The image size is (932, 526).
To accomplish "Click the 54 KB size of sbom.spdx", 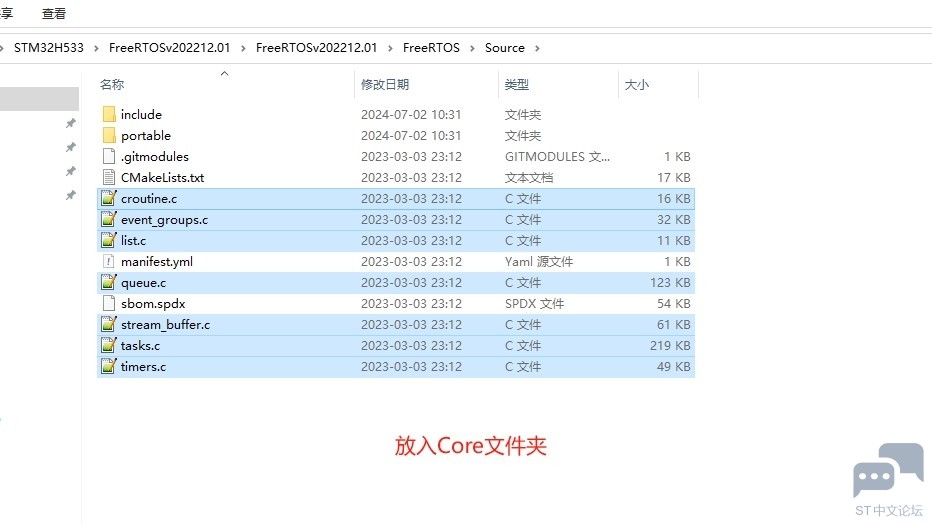I will [673, 303].
